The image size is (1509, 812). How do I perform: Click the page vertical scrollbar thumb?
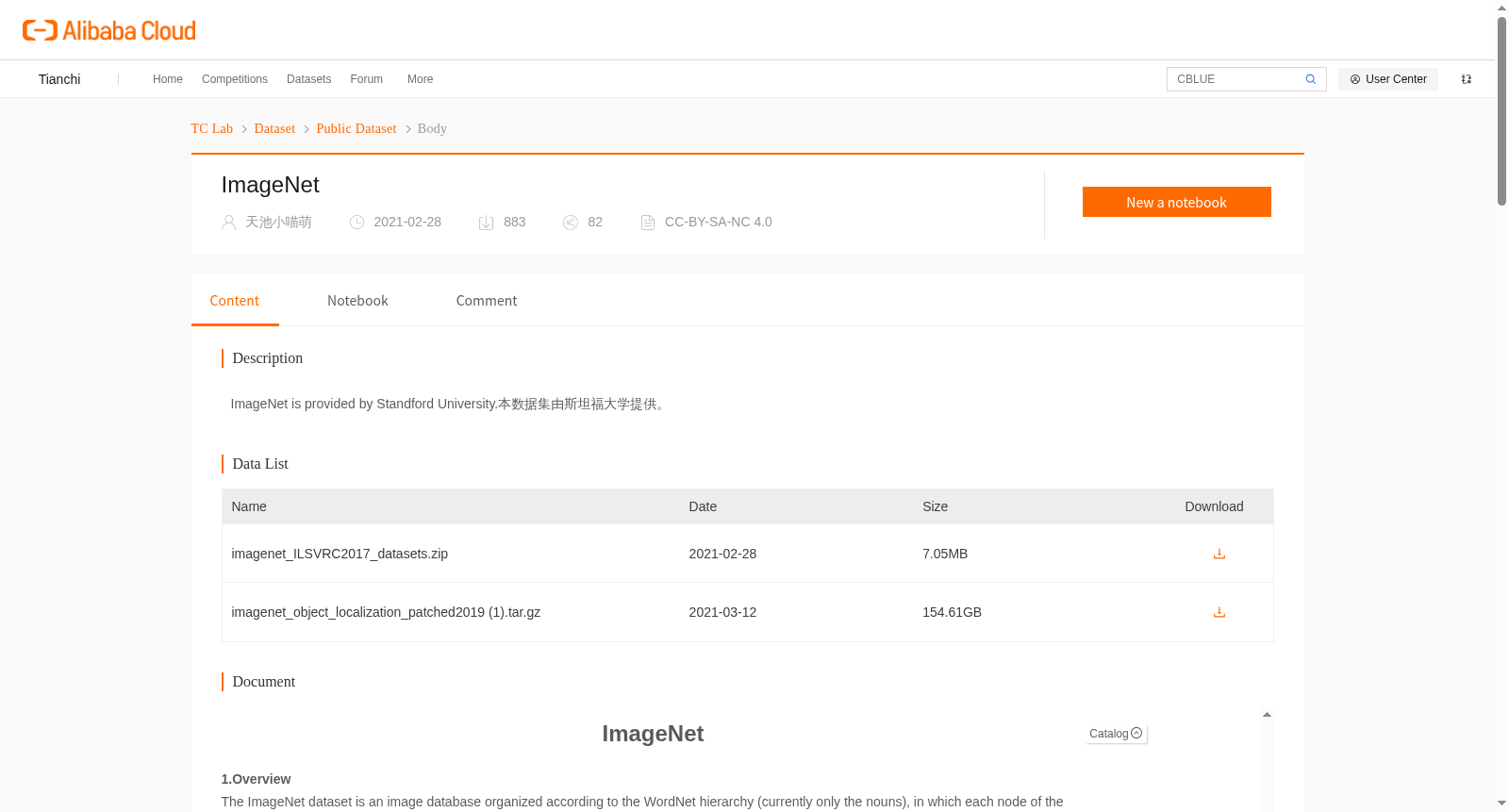(x=1501, y=111)
